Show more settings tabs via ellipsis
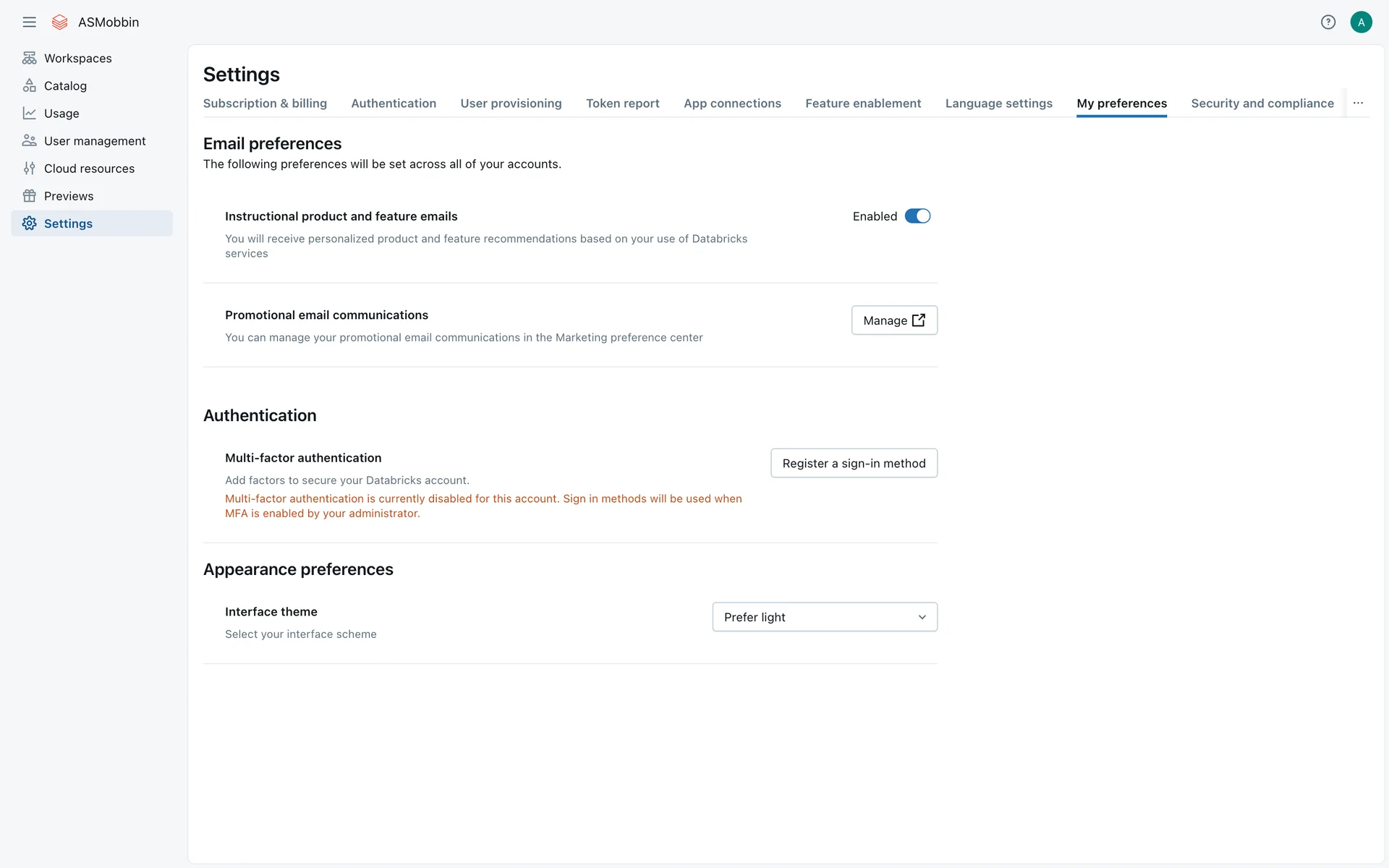This screenshot has height=868, width=1389. pos(1358,103)
